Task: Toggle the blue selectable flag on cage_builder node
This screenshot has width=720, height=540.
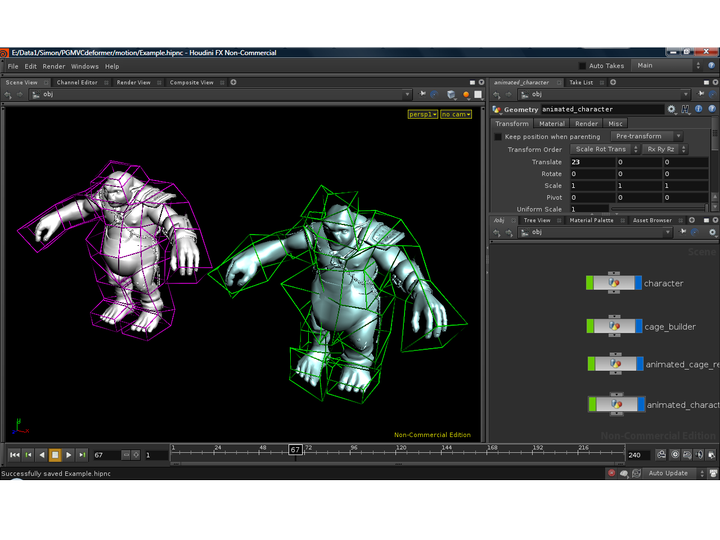Action: pos(639,326)
